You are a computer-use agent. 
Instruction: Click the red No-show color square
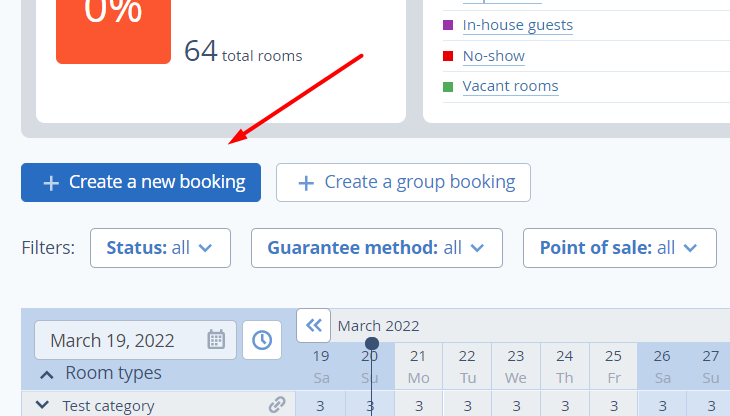[x=448, y=56]
